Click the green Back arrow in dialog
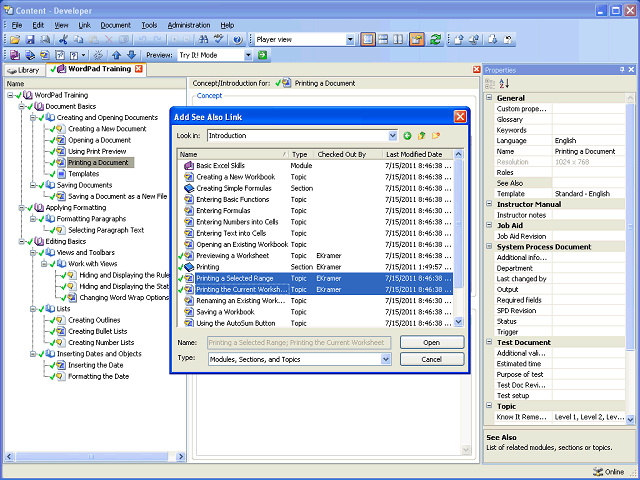The height and width of the screenshot is (480, 640). (407, 135)
